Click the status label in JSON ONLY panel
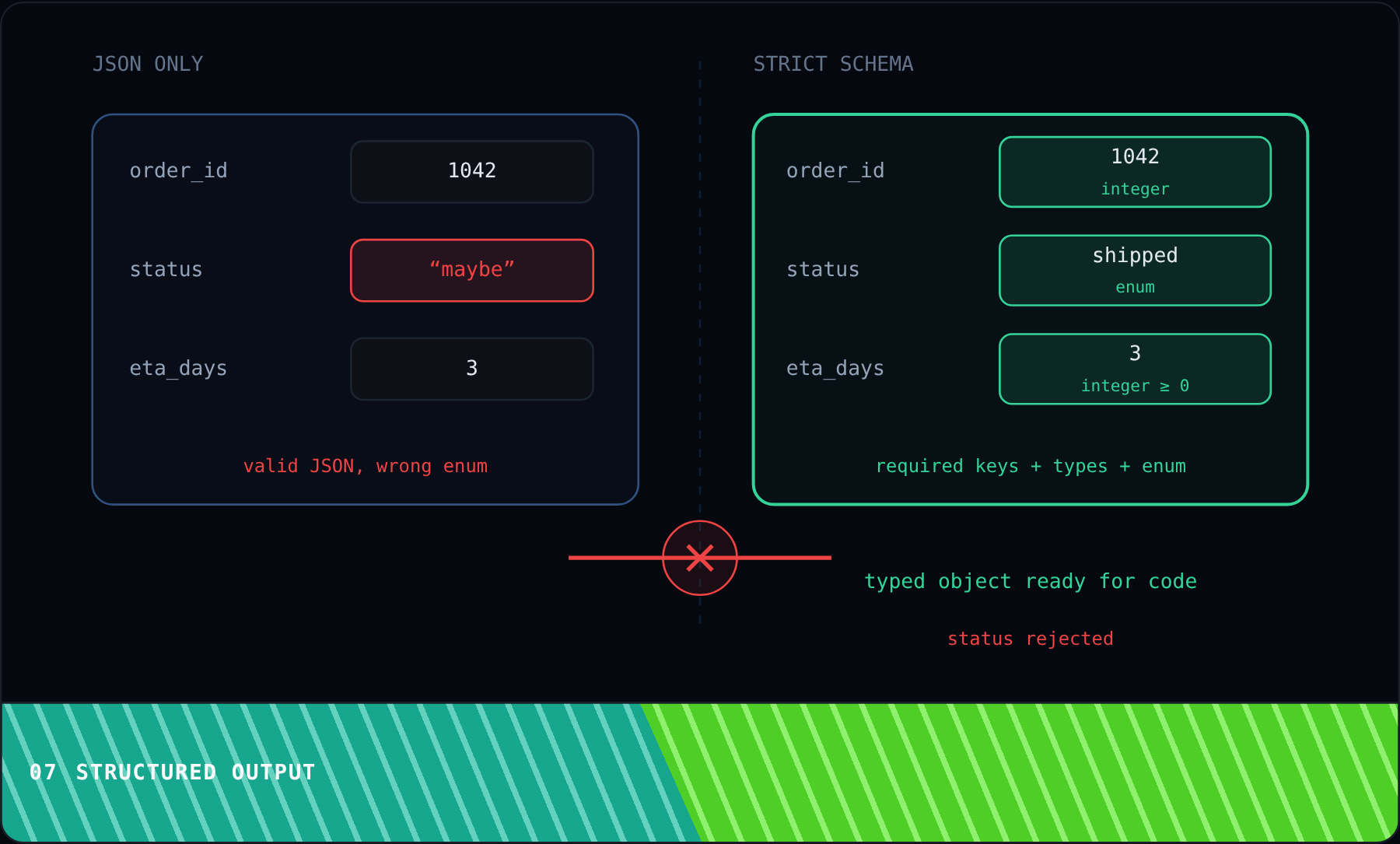Image resolution: width=1400 pixels, height=844 pixels. (166, 270)
